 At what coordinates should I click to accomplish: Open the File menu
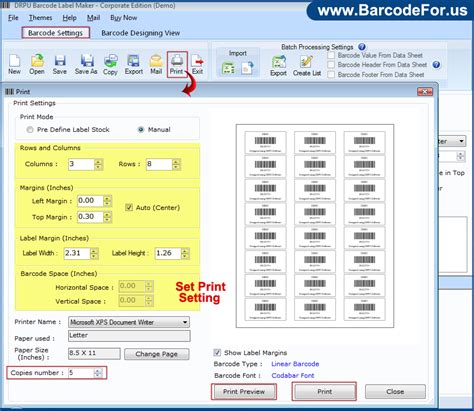(13, 18)
